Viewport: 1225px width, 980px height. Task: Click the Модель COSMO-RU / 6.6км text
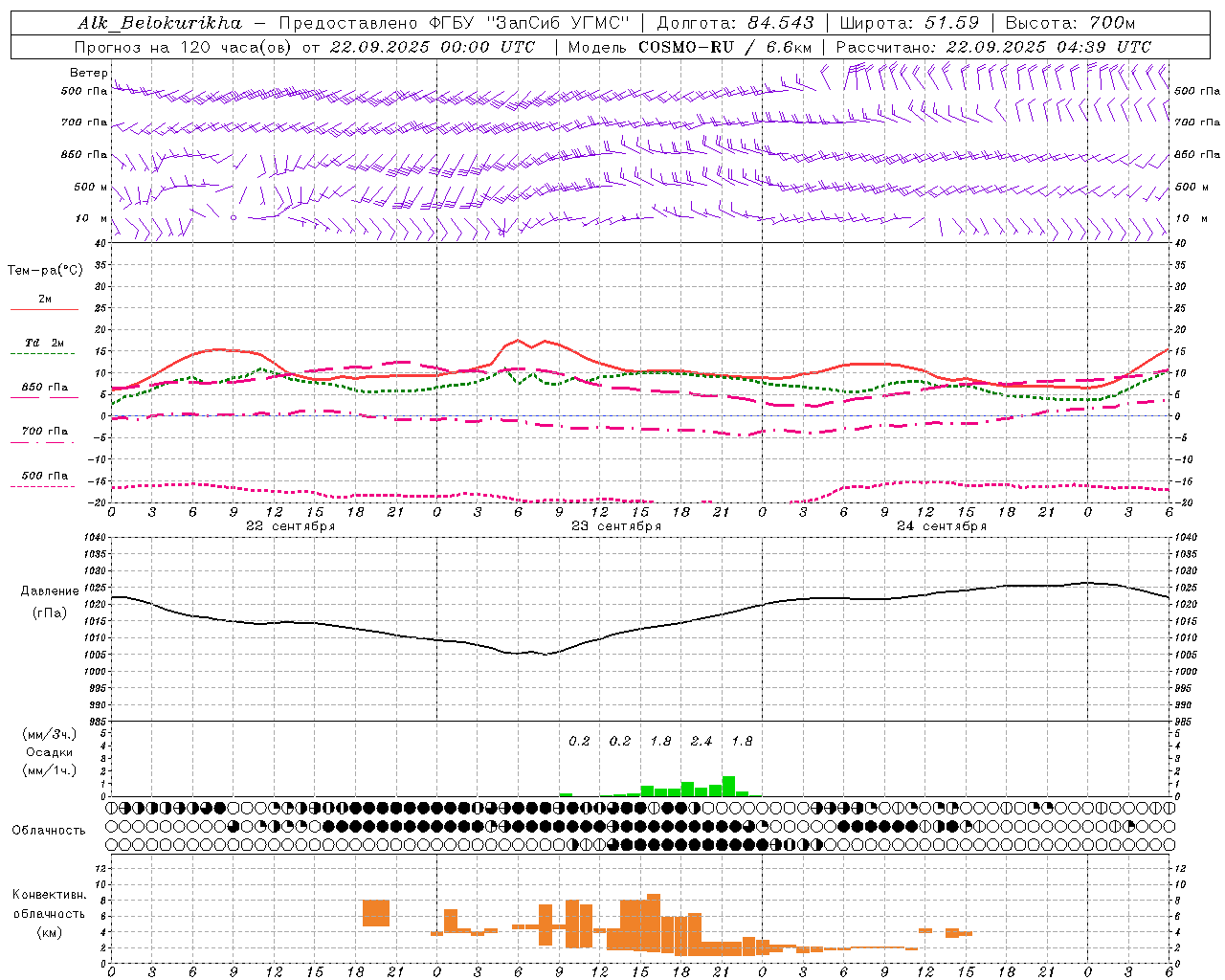click(690, 47)
